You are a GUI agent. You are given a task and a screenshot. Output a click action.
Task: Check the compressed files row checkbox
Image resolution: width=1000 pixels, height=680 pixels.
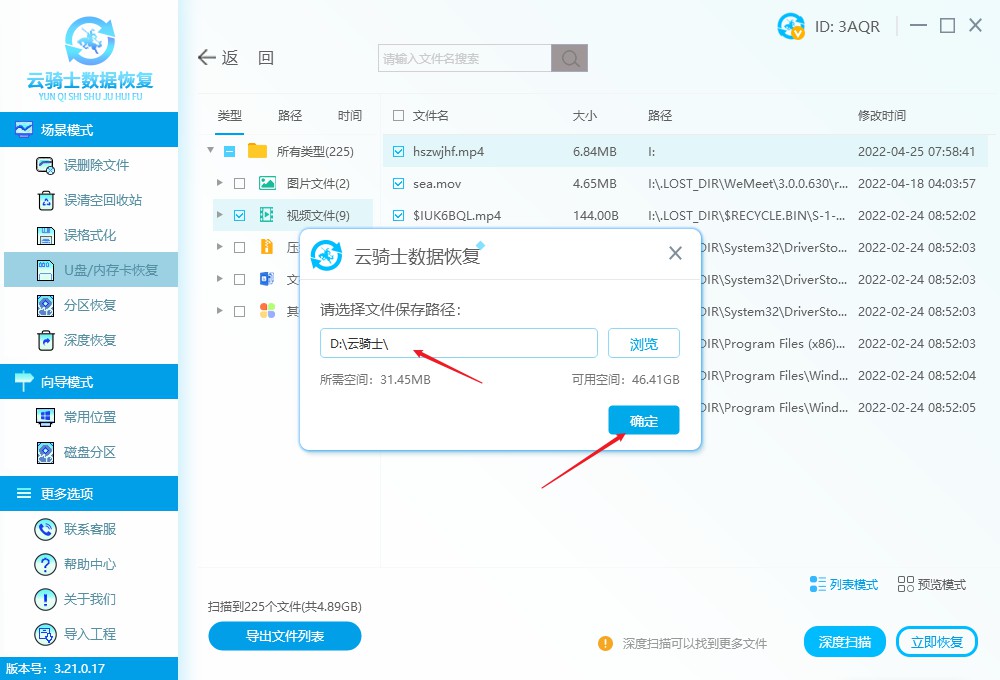(x=240, y=248)
